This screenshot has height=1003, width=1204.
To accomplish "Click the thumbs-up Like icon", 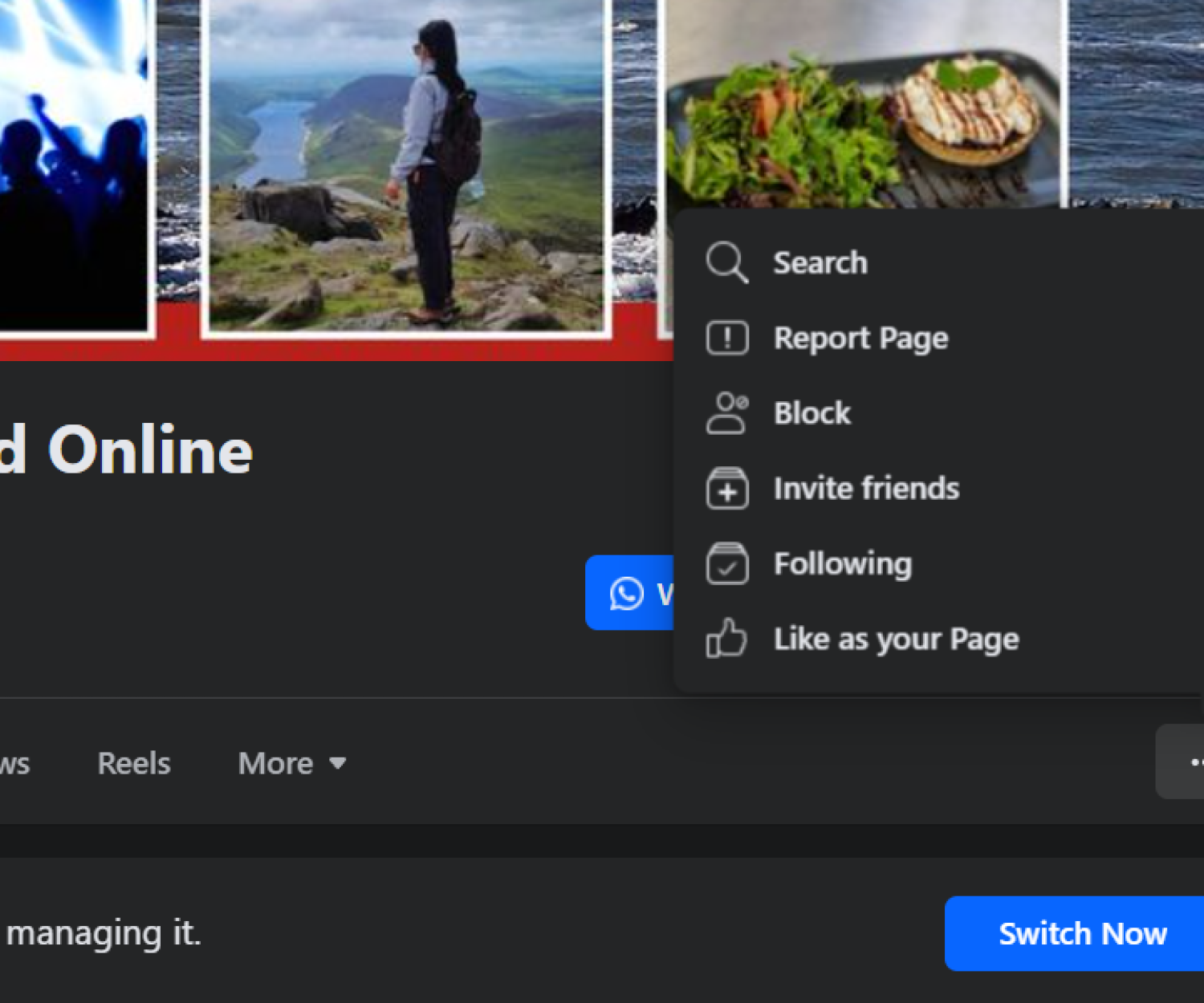I will point(726,640).
